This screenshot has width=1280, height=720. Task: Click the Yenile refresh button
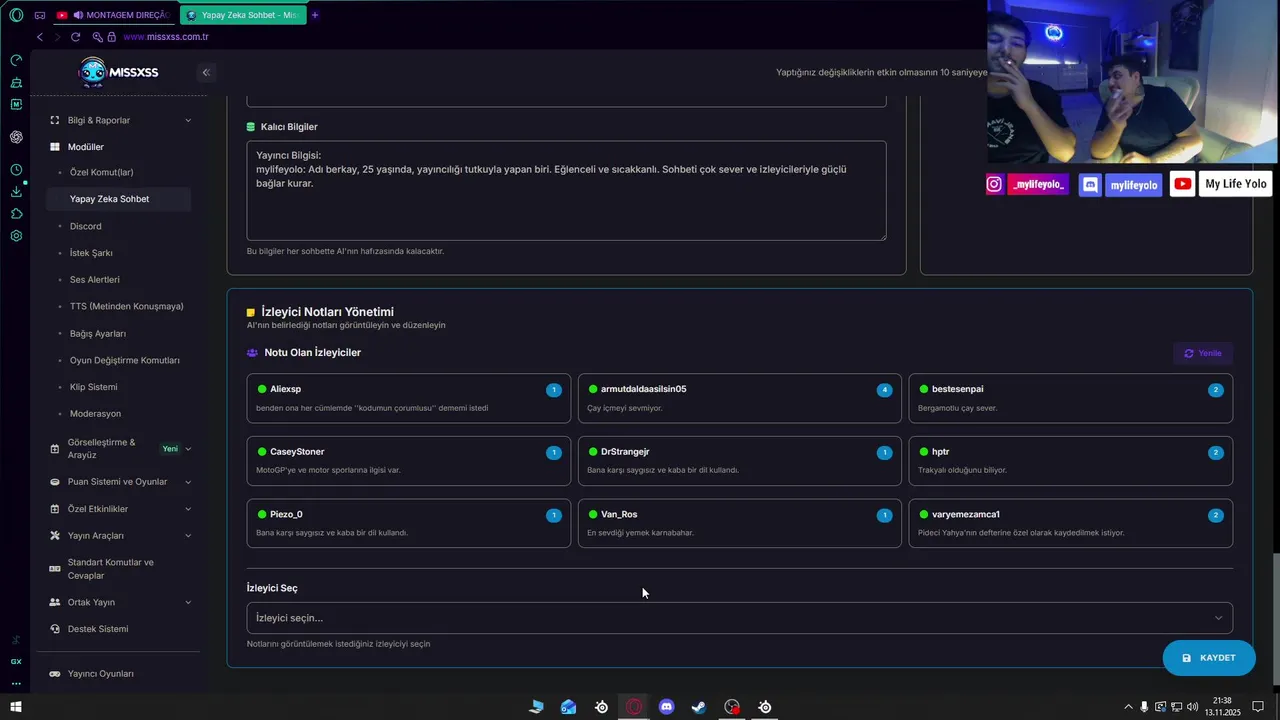click(1203, 353)
